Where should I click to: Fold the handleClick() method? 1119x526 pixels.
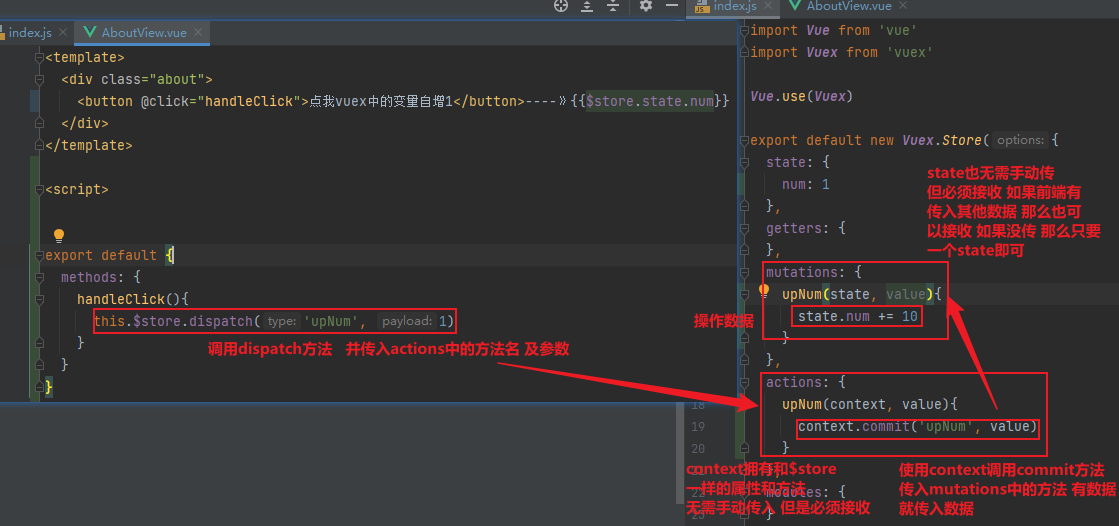click(x=40, y=300)
